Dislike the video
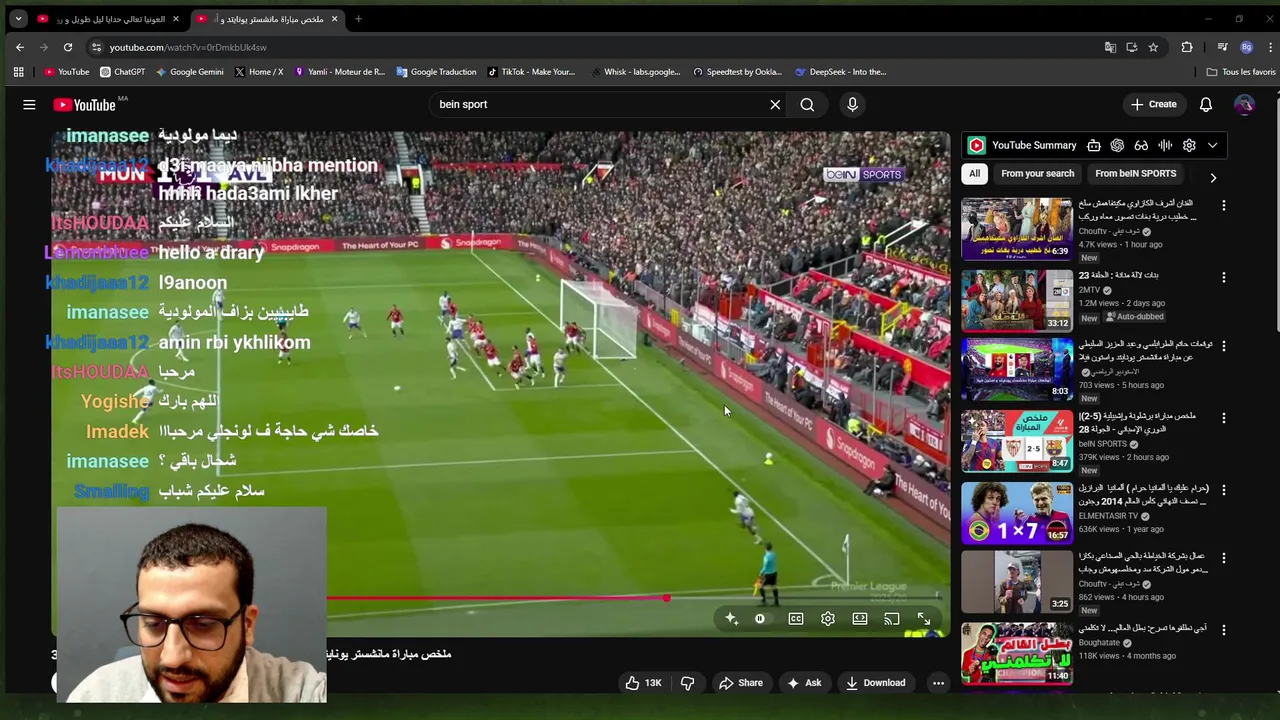This screenshot has width=1280, height=720. coord(687,683)
